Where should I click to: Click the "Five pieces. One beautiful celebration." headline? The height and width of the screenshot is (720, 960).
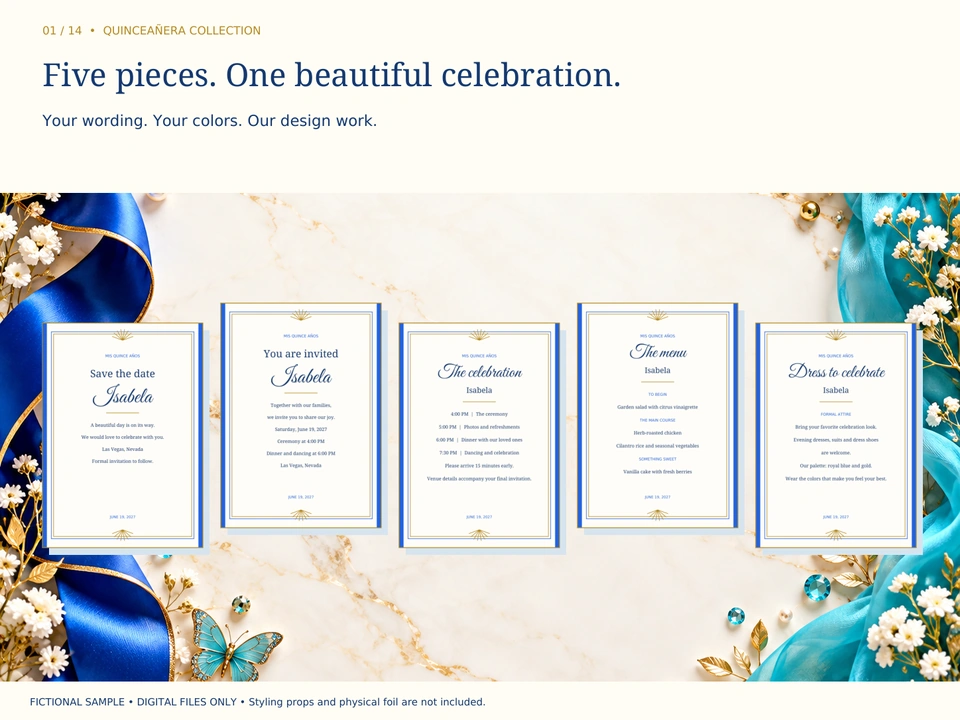[x=331, y=76]
